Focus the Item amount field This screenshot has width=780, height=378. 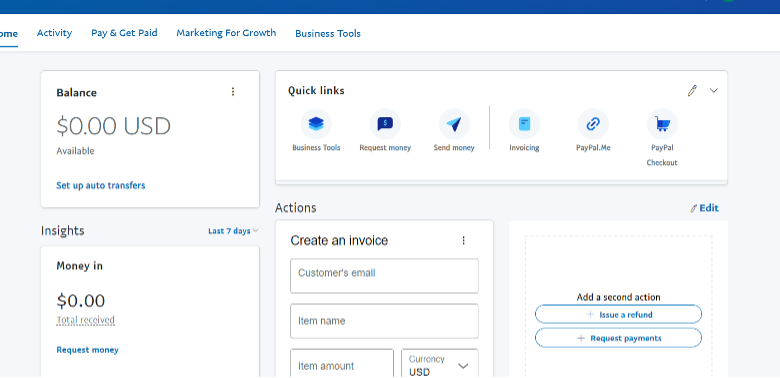click(342, 364)
